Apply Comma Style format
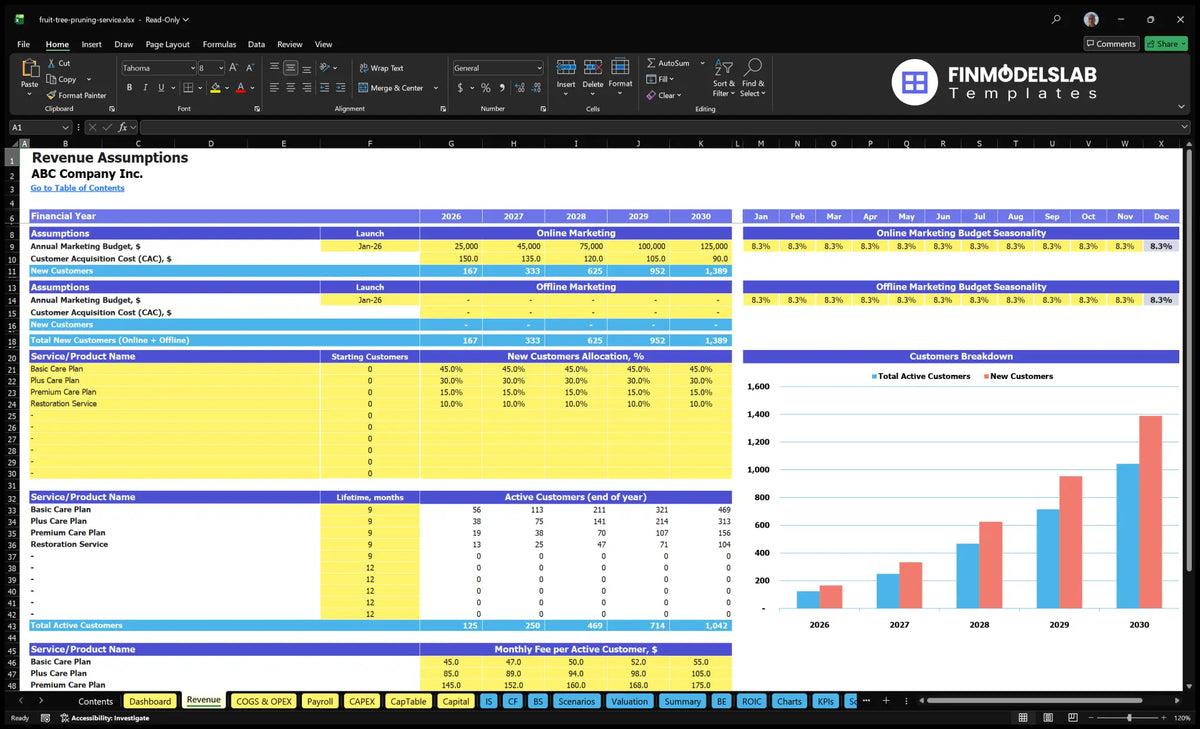The height and width of the screenshot is (729, 1200). (x=500, y=88)
